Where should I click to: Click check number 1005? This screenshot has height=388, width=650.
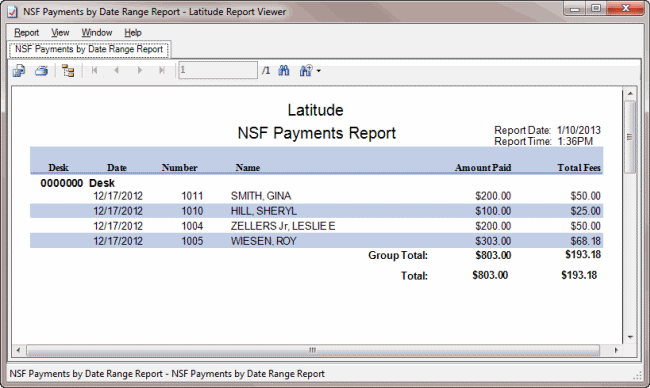(192, 241)
